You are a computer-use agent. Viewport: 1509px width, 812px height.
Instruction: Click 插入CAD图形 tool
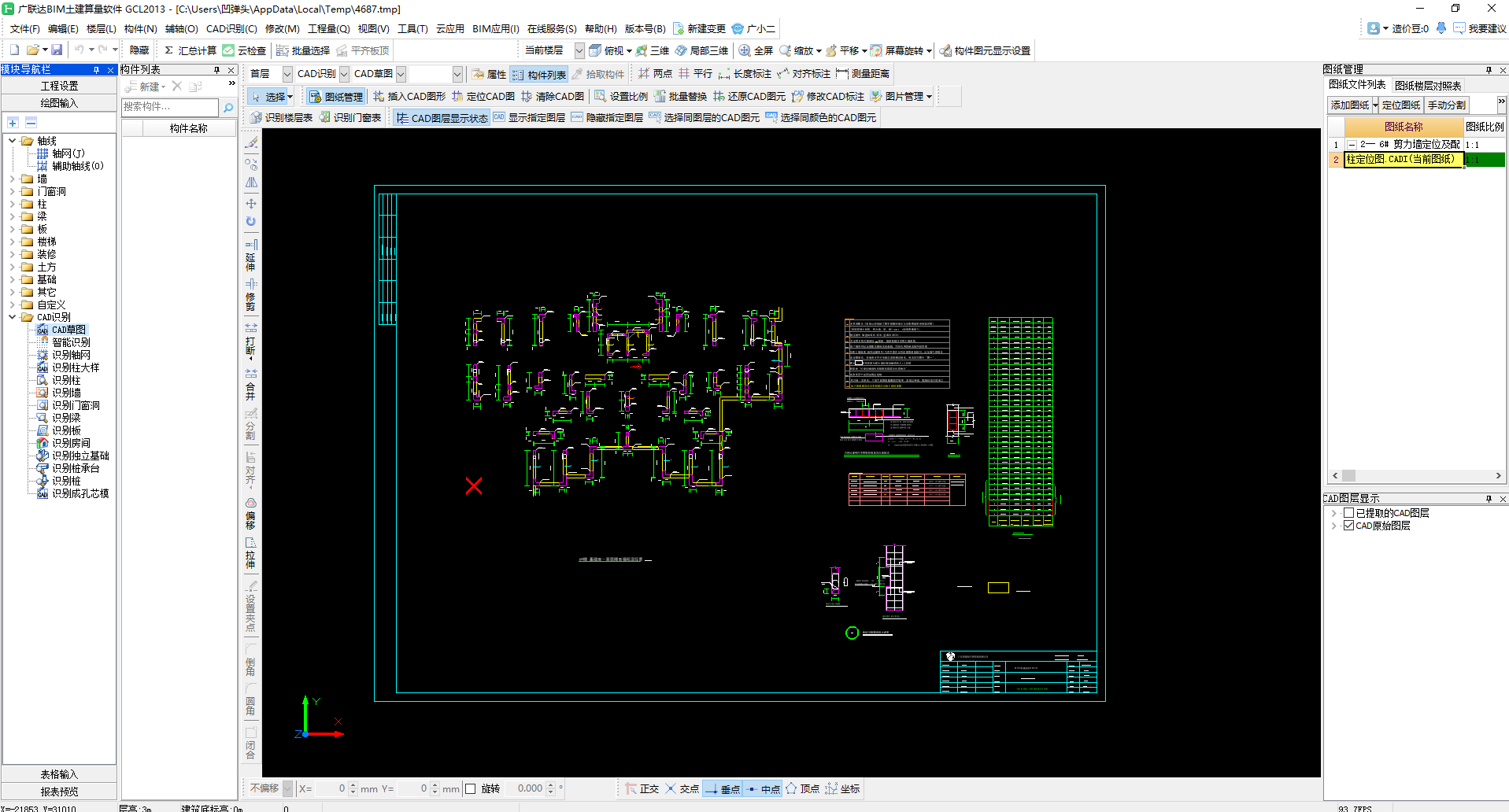coord(409,97)
